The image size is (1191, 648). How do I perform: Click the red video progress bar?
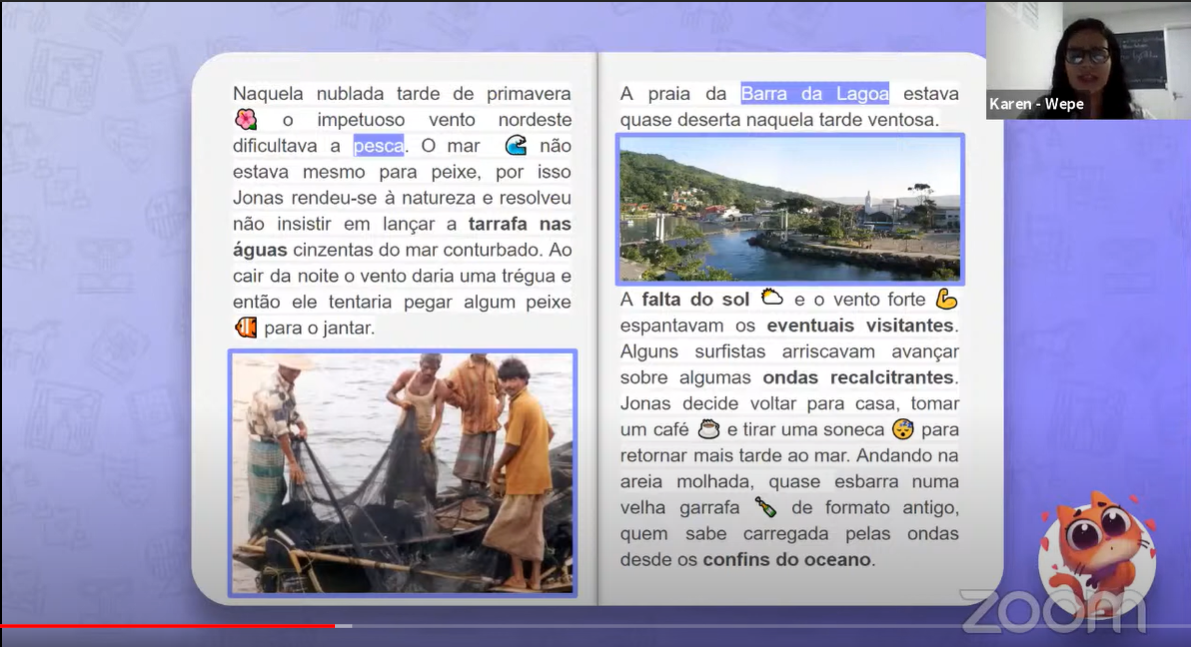[x=168, y=626]
